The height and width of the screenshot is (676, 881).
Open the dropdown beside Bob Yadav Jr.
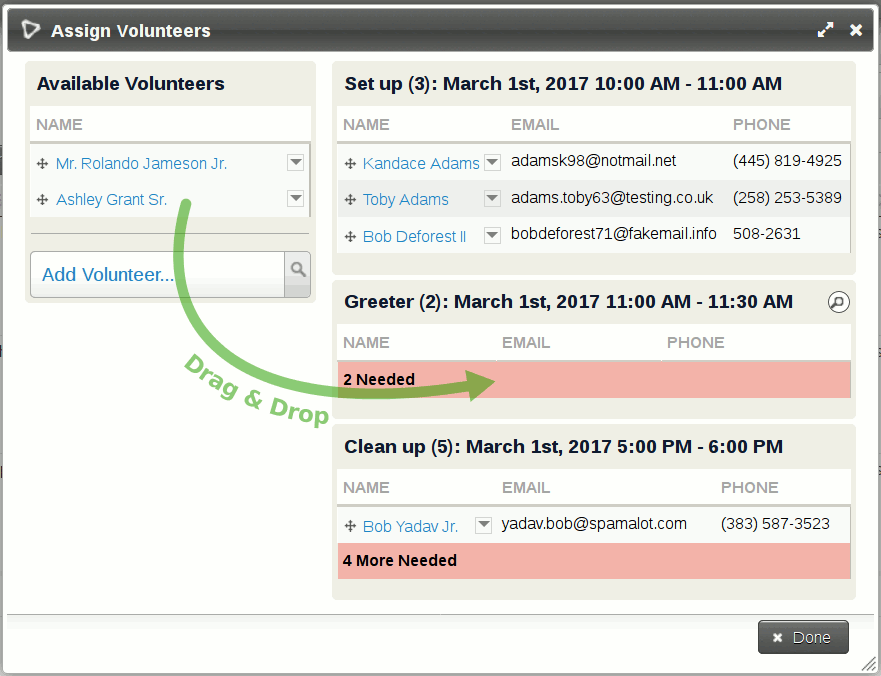pyautogui.click(x=483, y=524)
